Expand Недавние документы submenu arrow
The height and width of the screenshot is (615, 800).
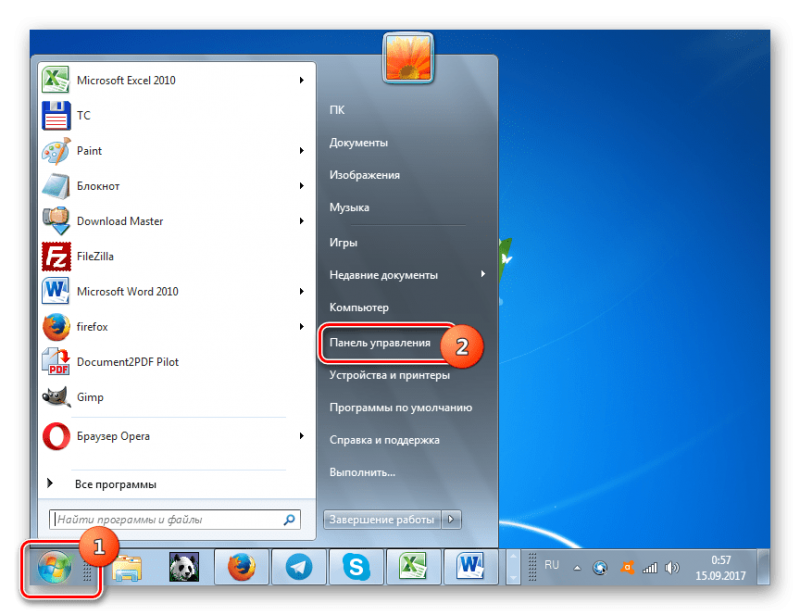483,274
